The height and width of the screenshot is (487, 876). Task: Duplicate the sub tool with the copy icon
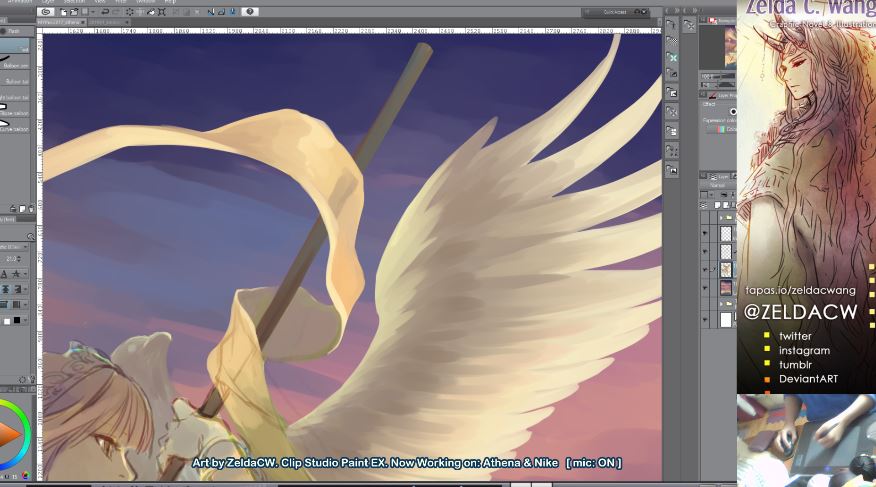tap(22, 208)
